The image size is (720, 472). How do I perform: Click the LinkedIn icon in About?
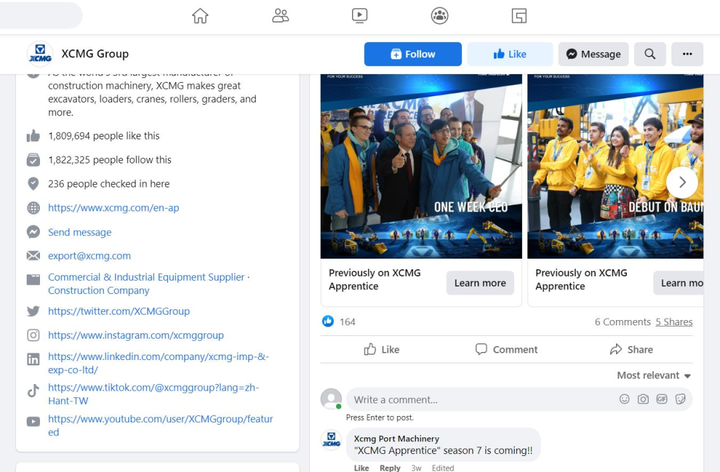point(33,359)
